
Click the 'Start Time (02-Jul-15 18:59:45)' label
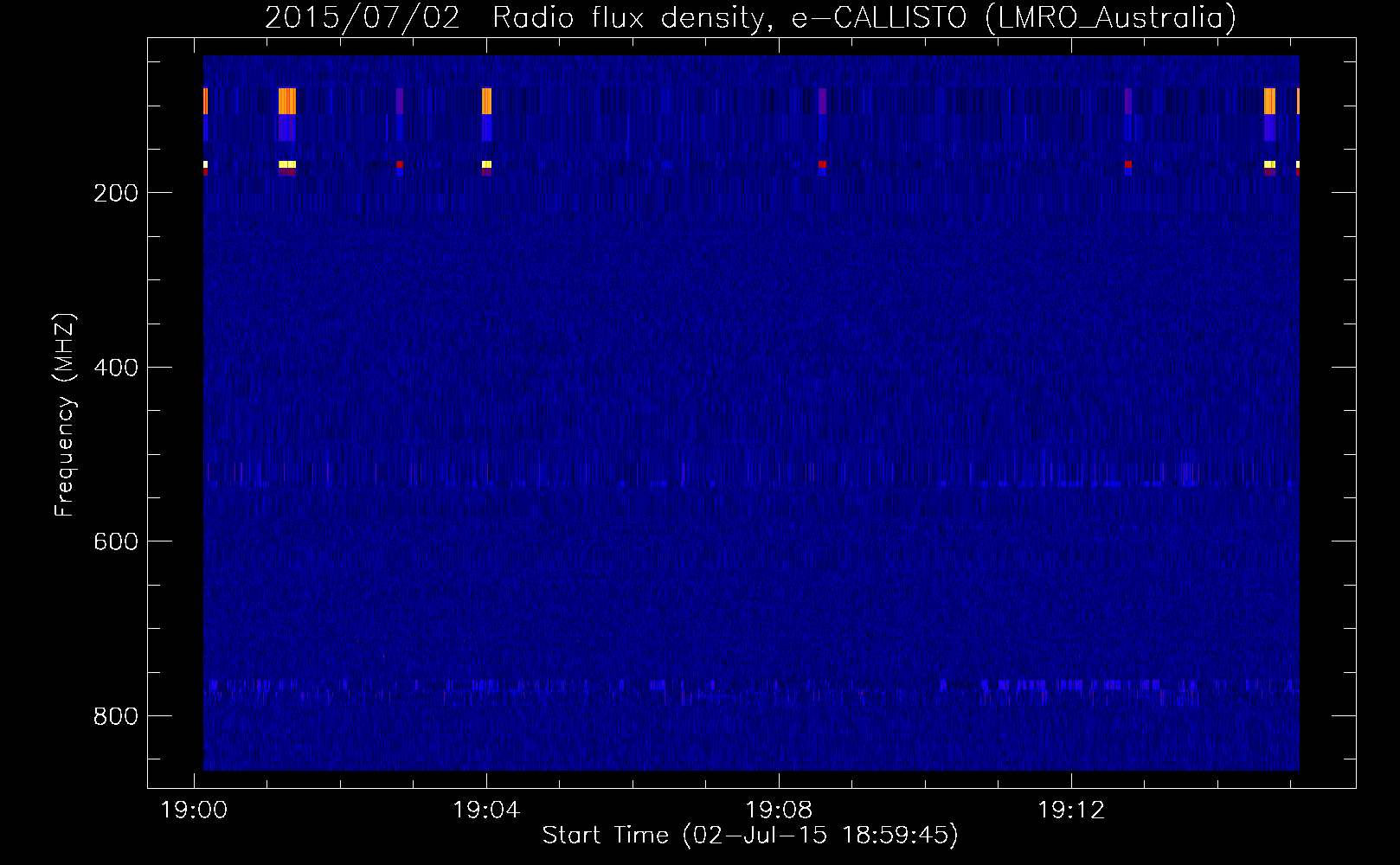point(750,836)
